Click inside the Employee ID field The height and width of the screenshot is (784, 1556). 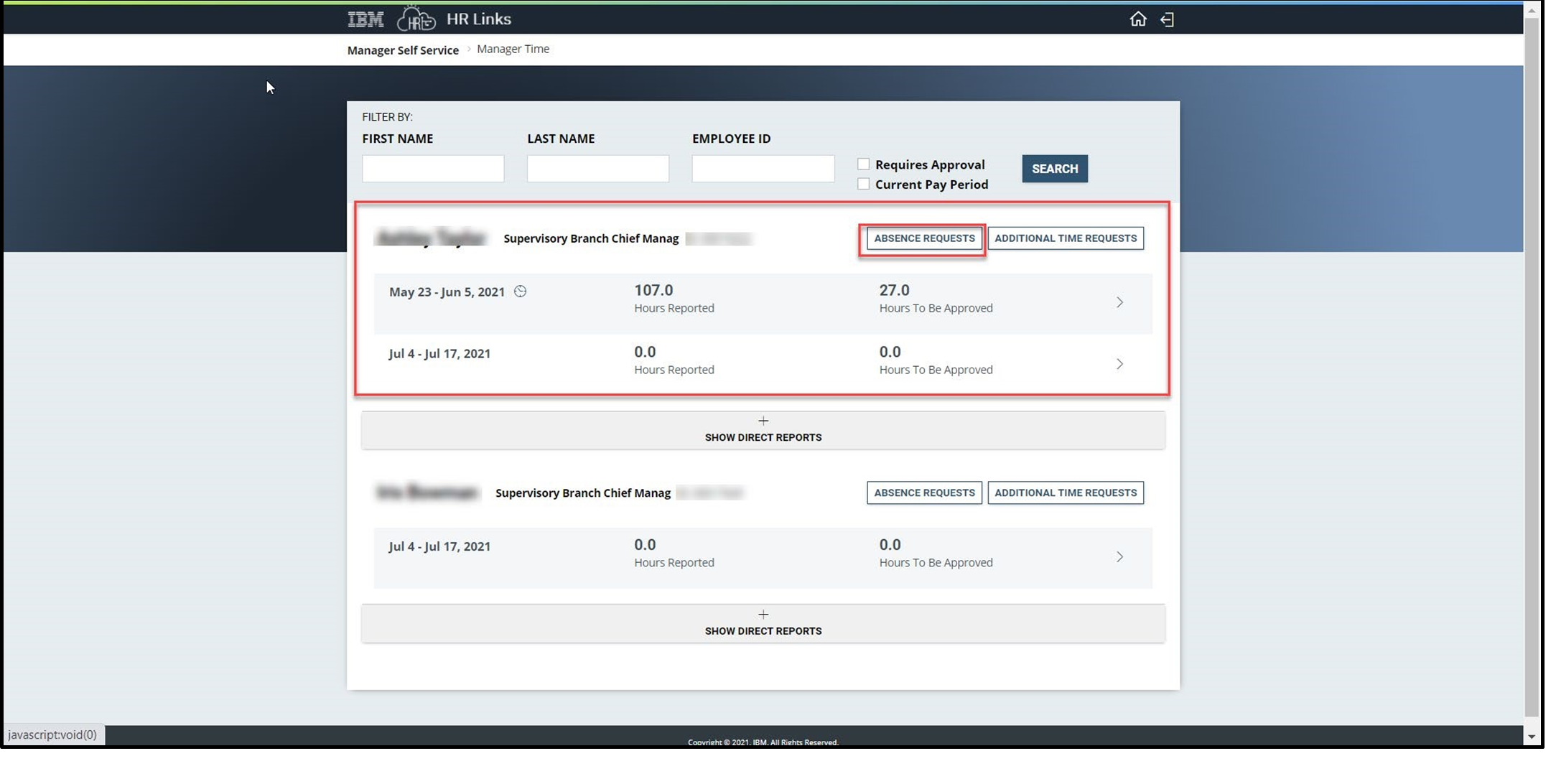(763, 168)
